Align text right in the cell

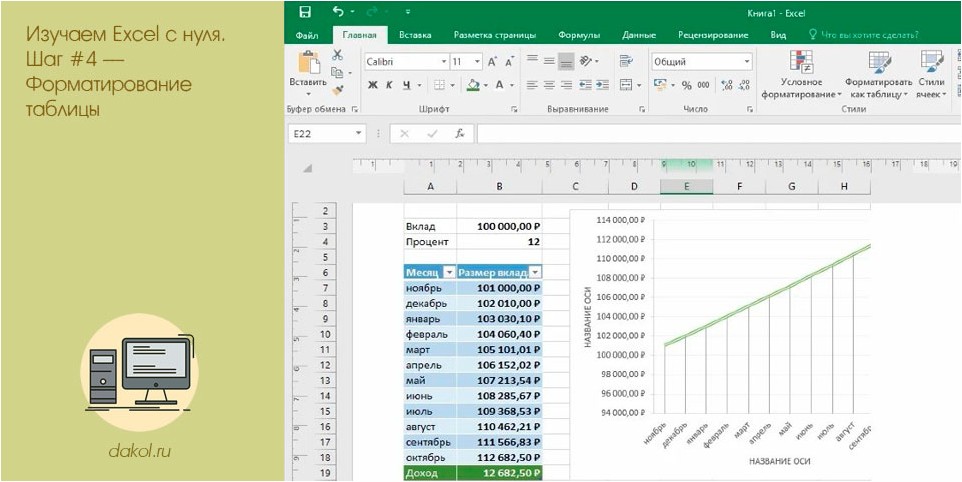[566, 85]
